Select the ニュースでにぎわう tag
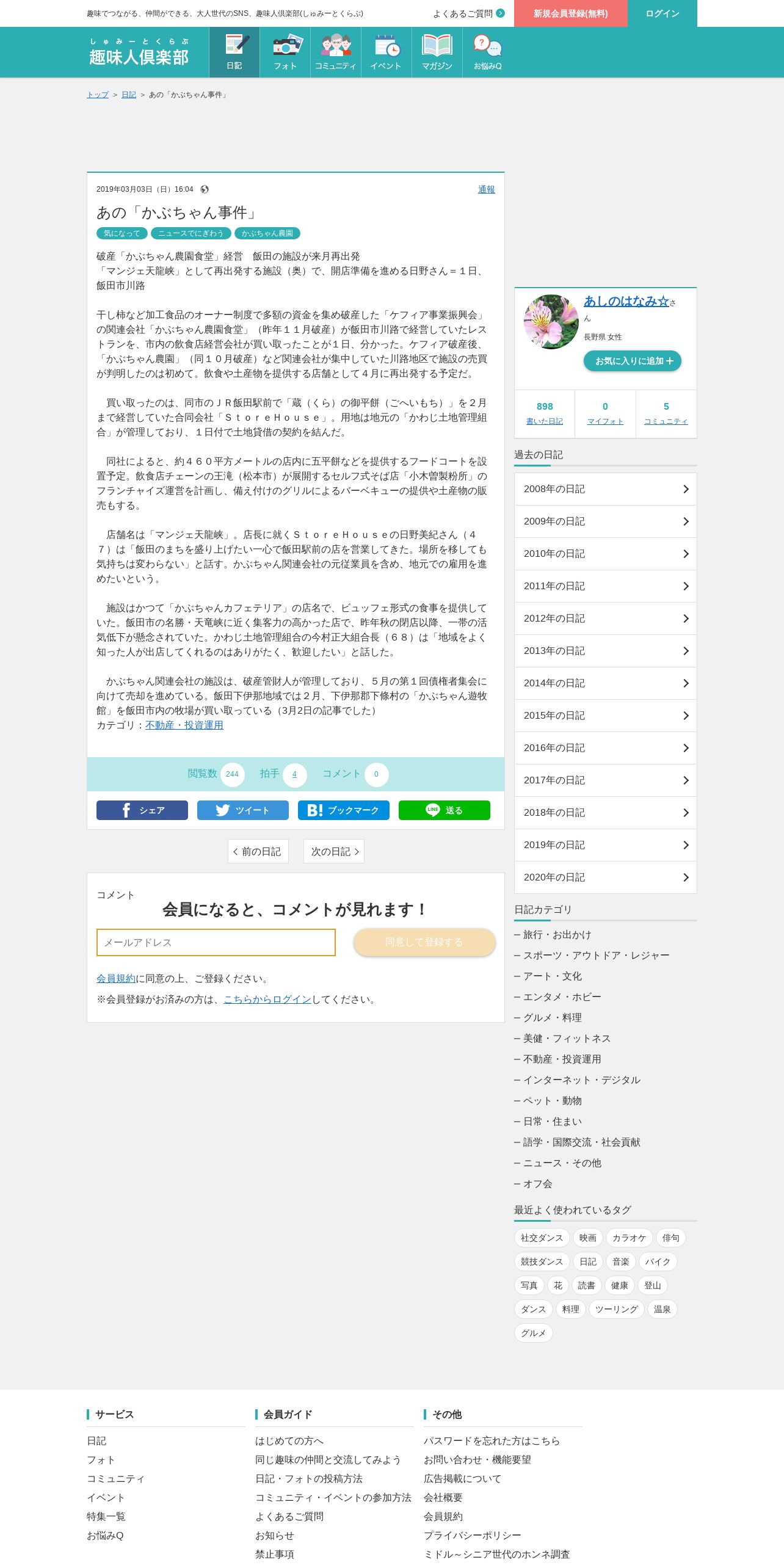 pyautogui.click(x=191, y=233)
